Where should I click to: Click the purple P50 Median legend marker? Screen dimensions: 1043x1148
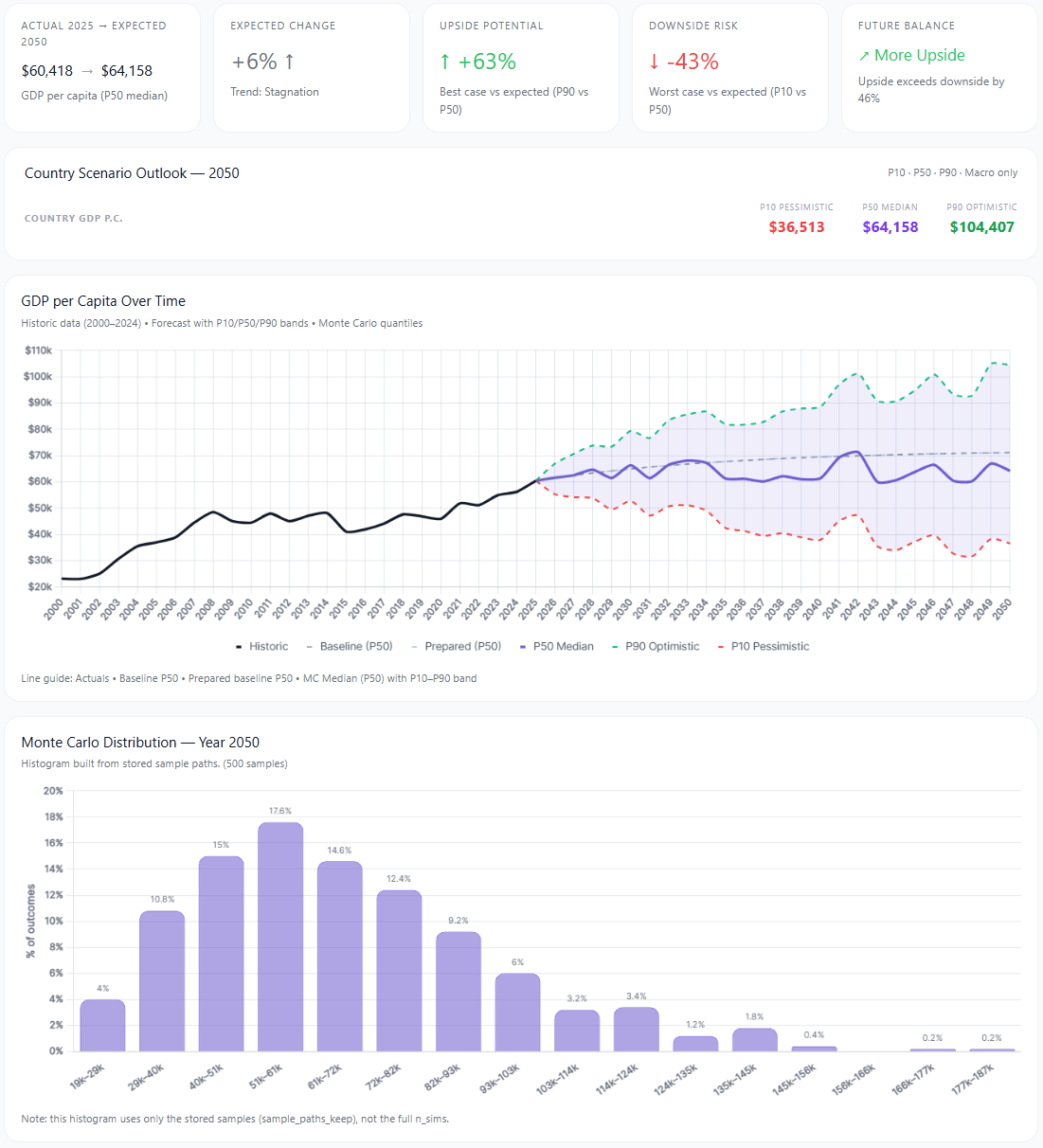[x=523, y=647]
